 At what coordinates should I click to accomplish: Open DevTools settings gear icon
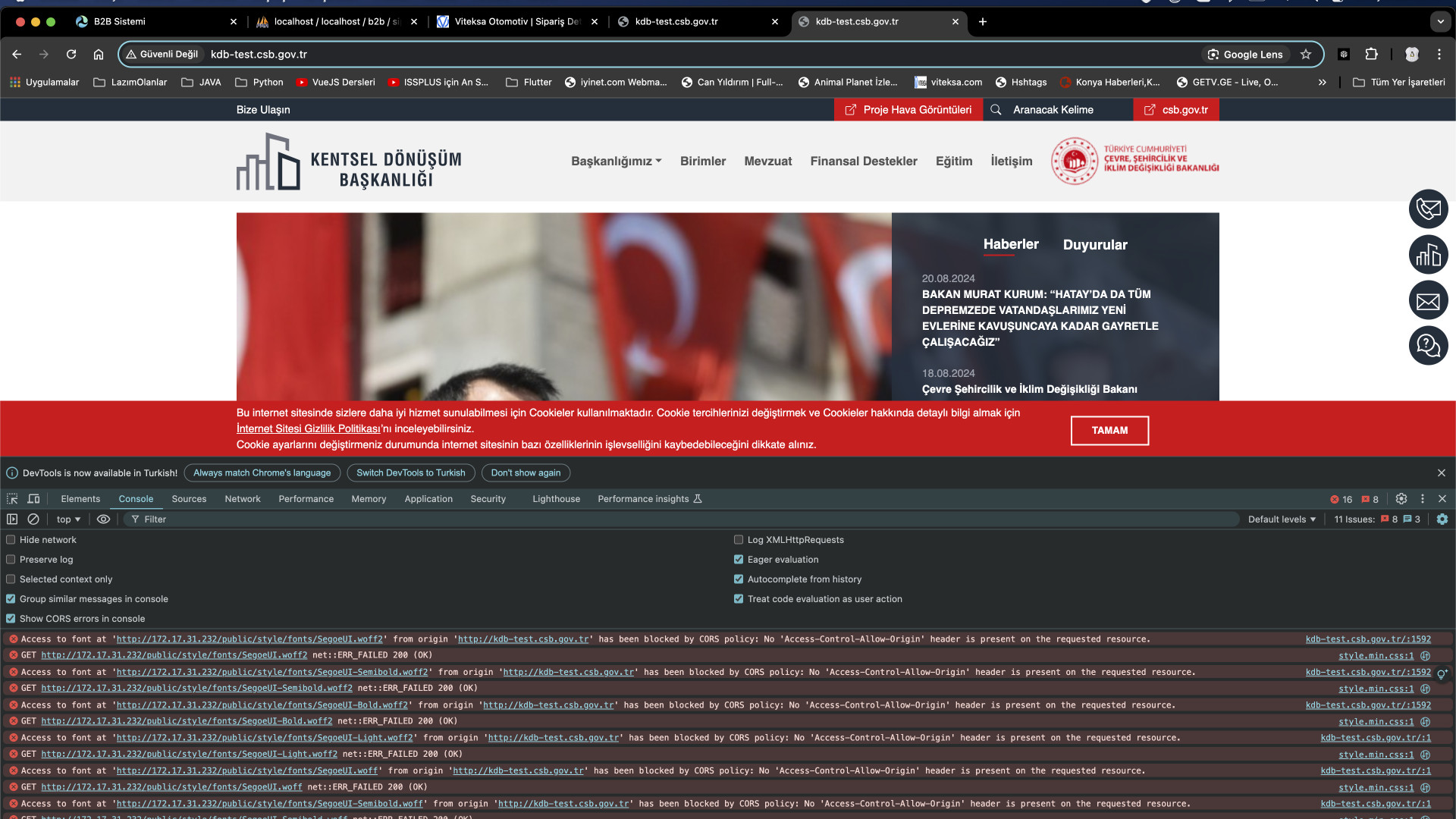1401,499
